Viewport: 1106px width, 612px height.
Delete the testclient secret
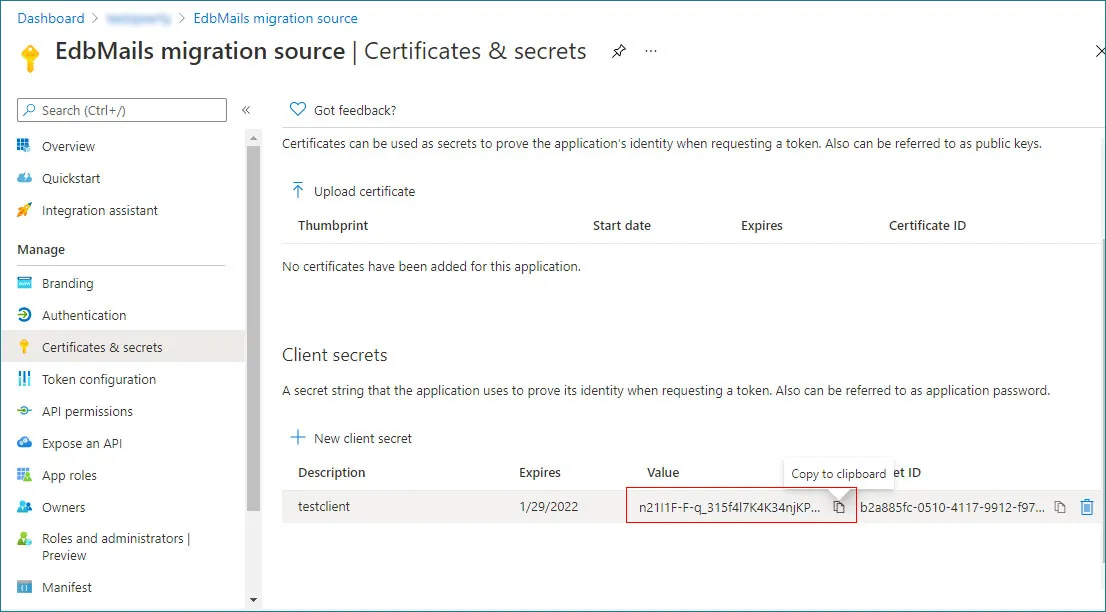1087,507
